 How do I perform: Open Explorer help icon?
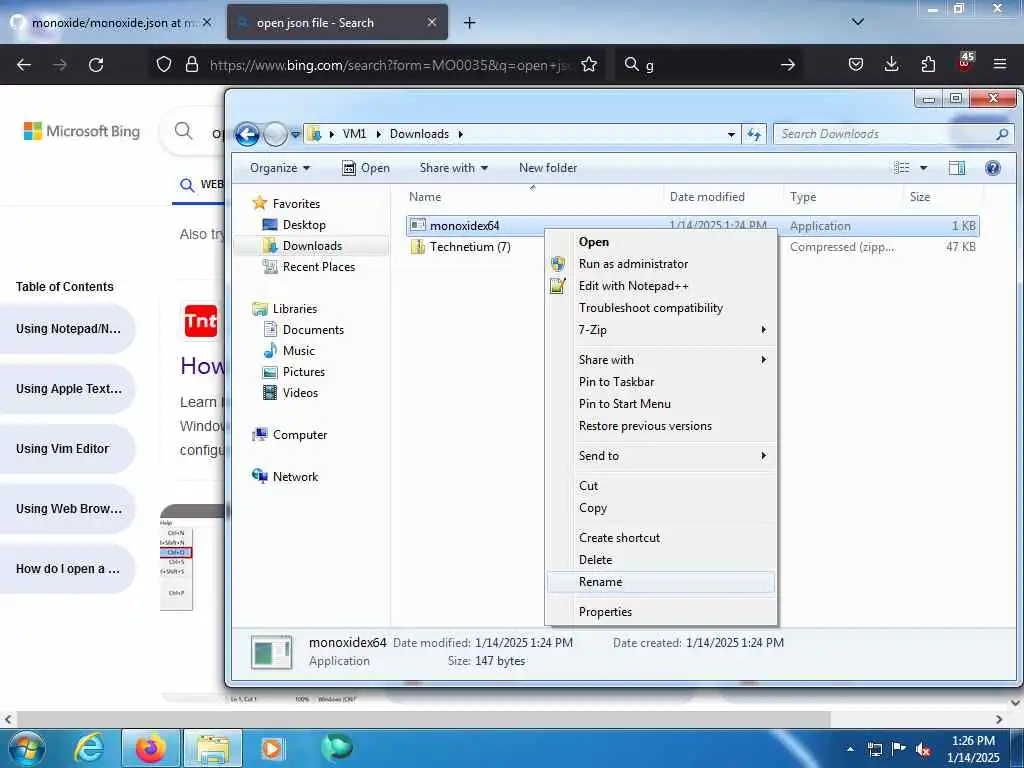pos(993,168)
